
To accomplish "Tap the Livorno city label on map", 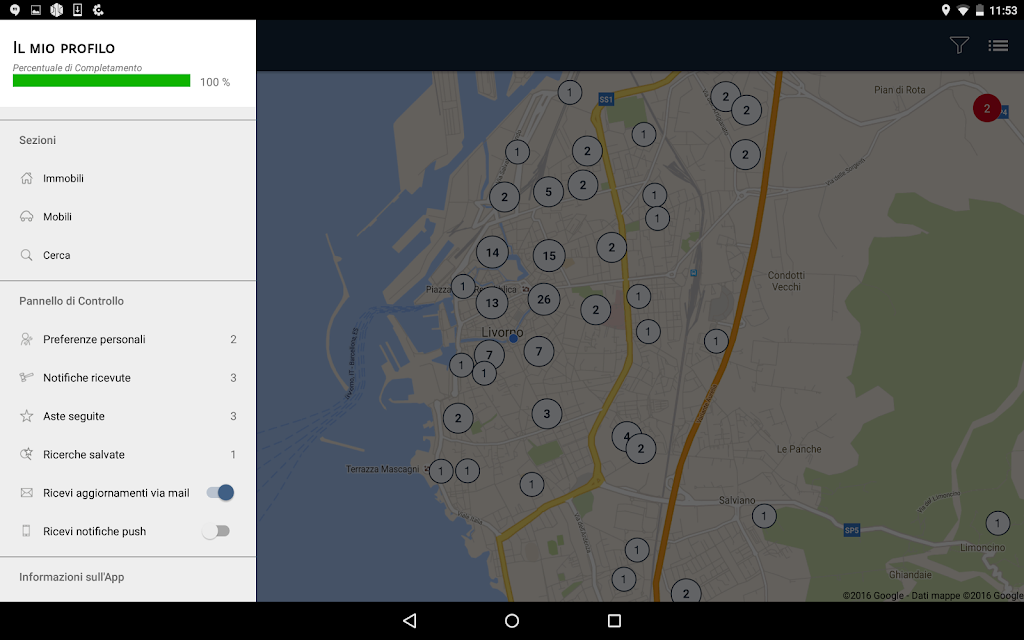I will point(502,332).
